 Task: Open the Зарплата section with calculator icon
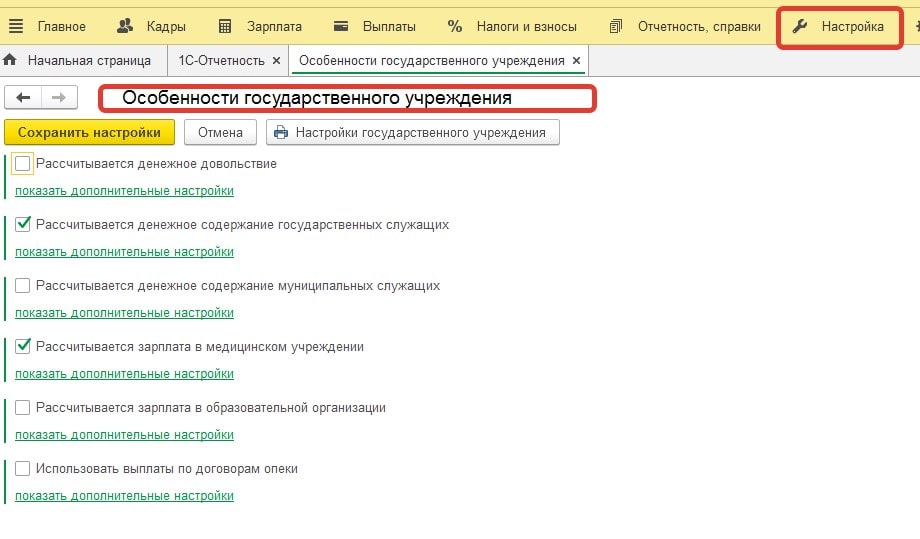pyautogui.click(x=226, y=26)
